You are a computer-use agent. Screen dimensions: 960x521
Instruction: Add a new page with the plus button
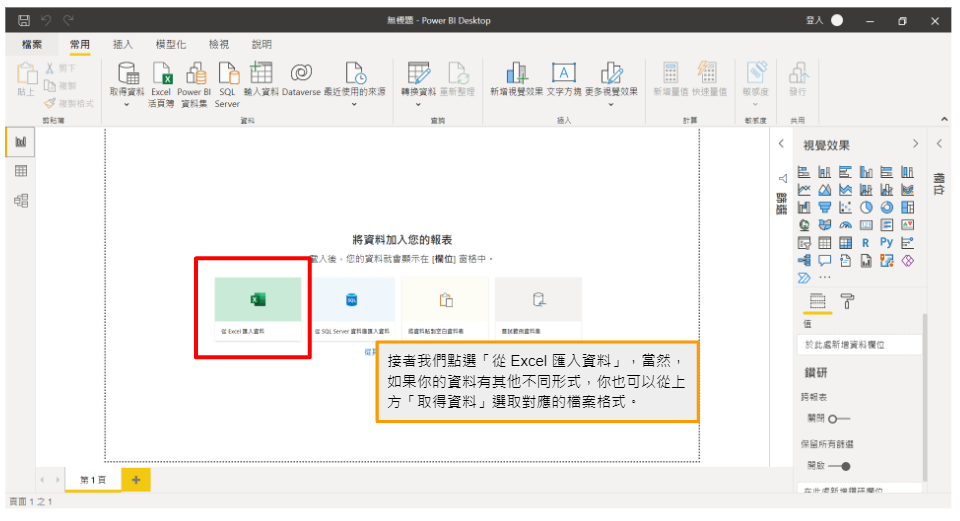[136, 480]
